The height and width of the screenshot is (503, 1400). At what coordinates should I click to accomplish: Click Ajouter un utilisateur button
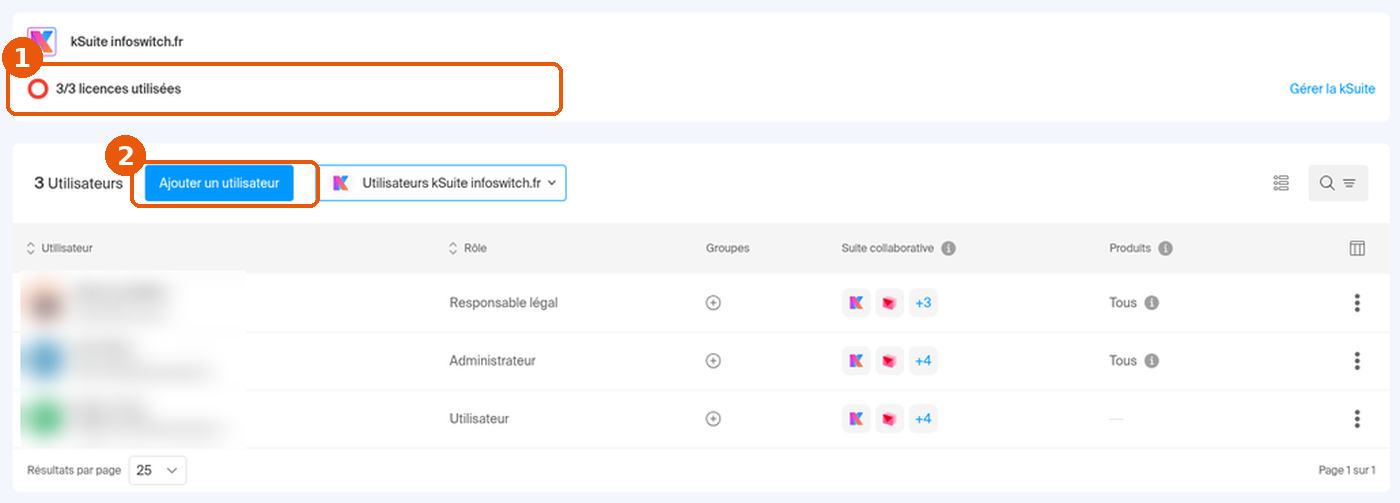coord(219,183)
